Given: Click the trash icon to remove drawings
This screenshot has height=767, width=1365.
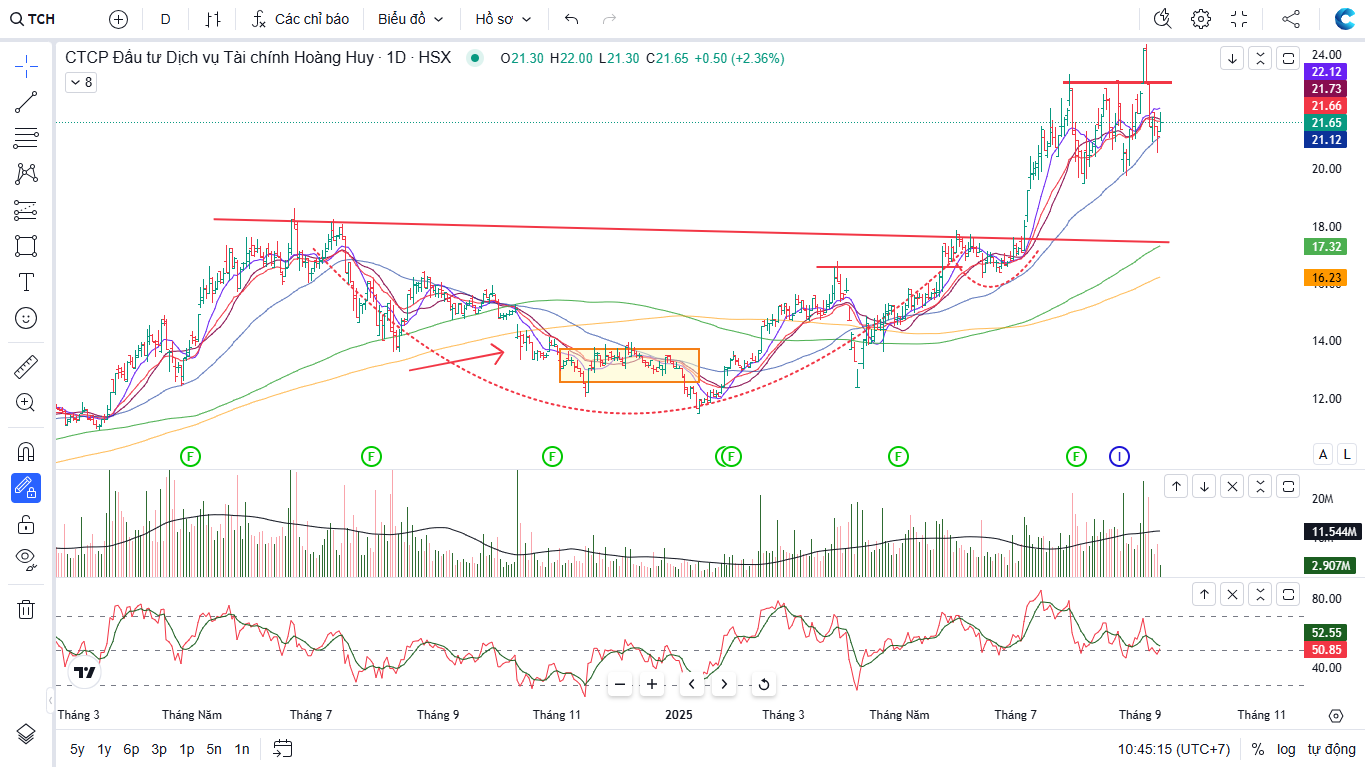Looking at the screenshot, I should coord(26,609).
